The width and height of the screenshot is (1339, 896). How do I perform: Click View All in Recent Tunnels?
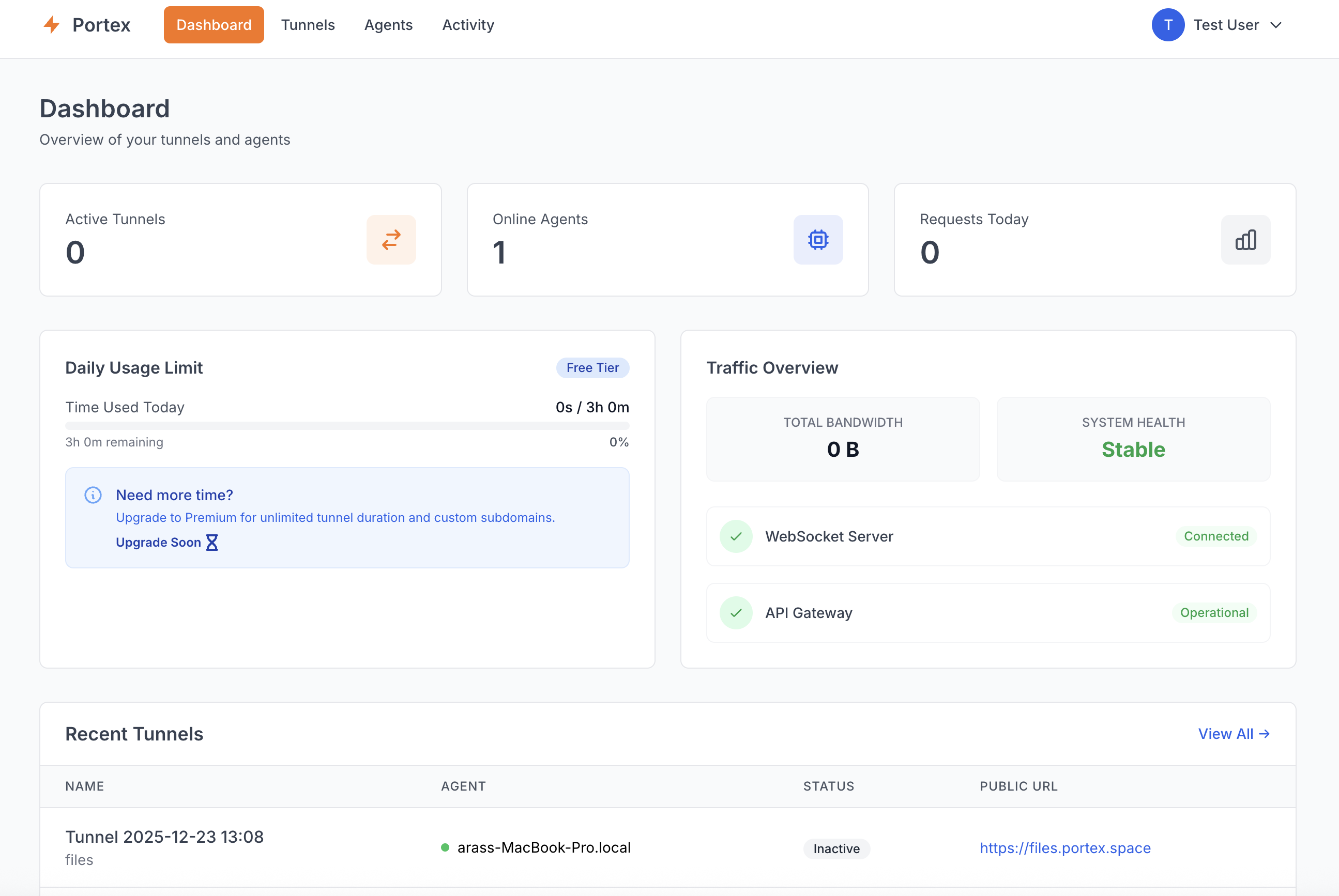(1234, 734)
